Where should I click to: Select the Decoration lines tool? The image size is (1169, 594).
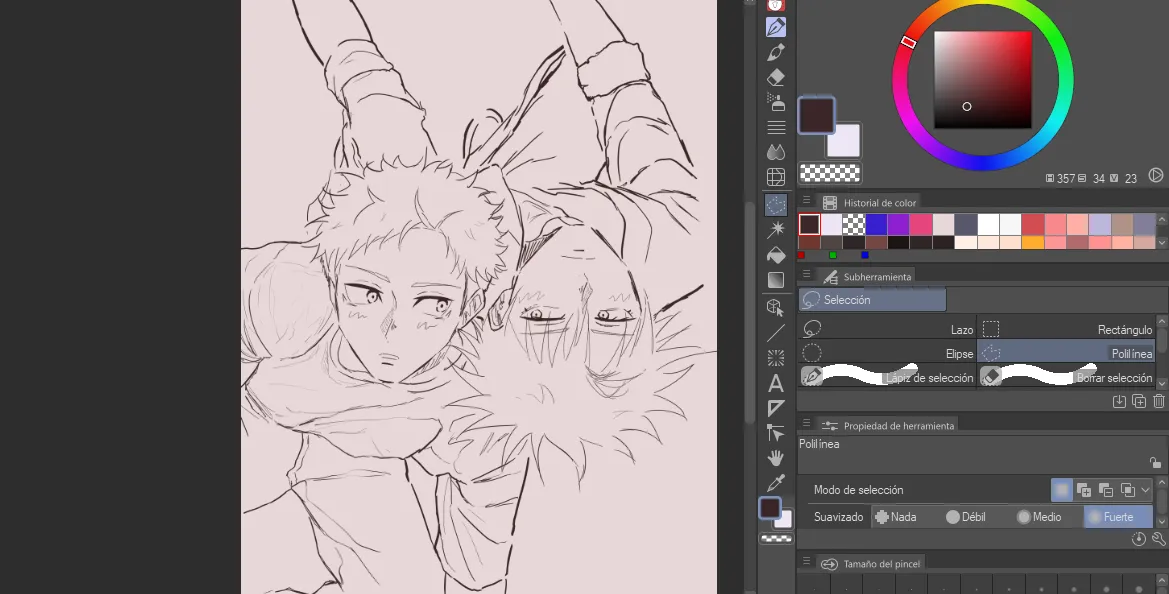click(x=775, y=127)
